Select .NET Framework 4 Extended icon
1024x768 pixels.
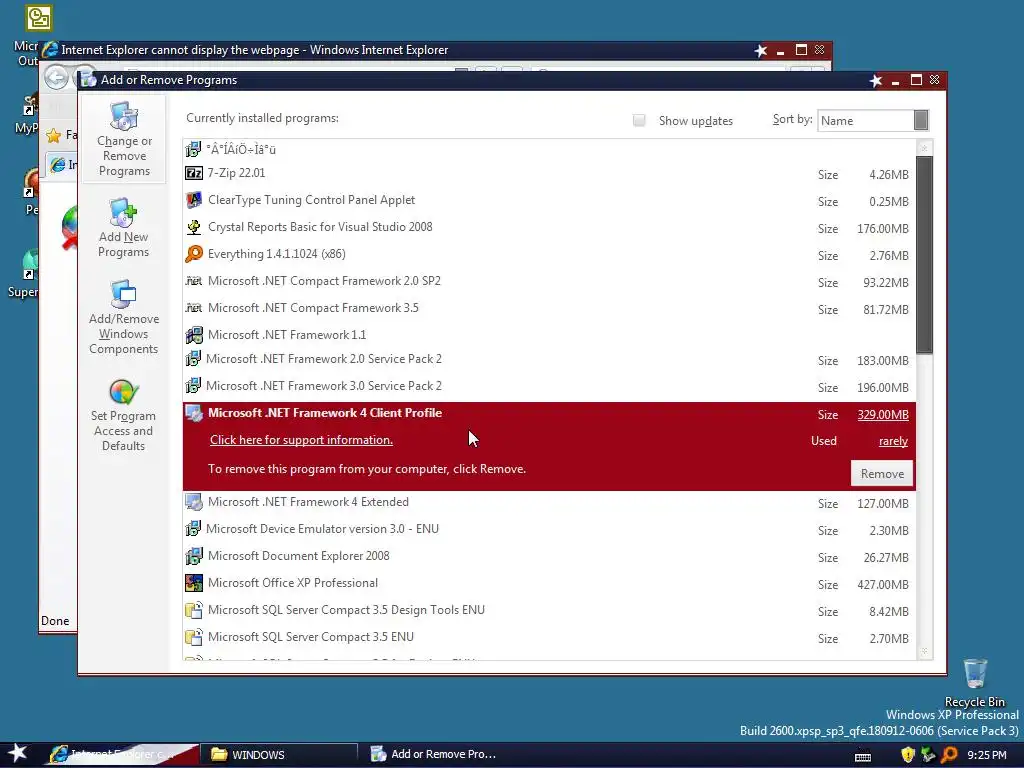[194, 502]
